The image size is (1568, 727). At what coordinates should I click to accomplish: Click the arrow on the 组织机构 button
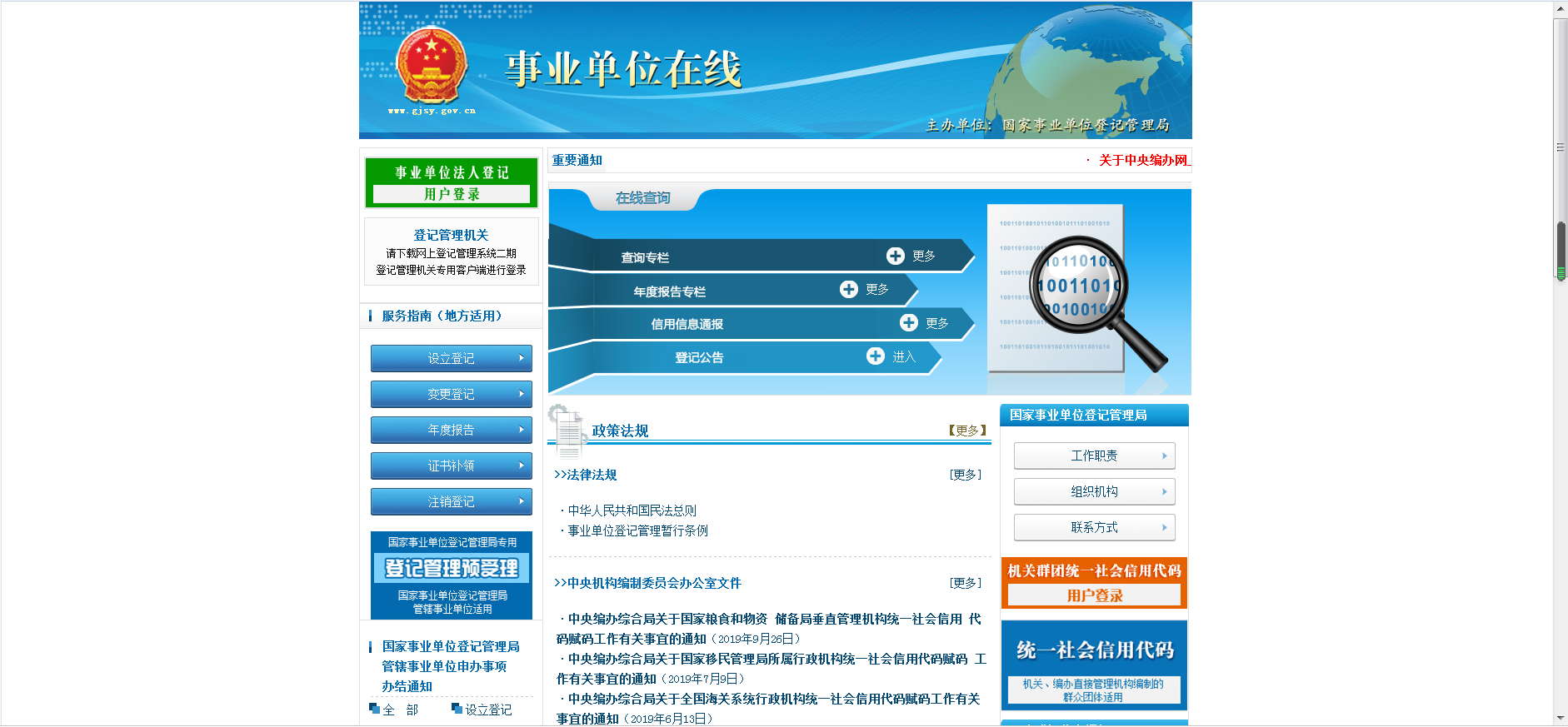1165,491
